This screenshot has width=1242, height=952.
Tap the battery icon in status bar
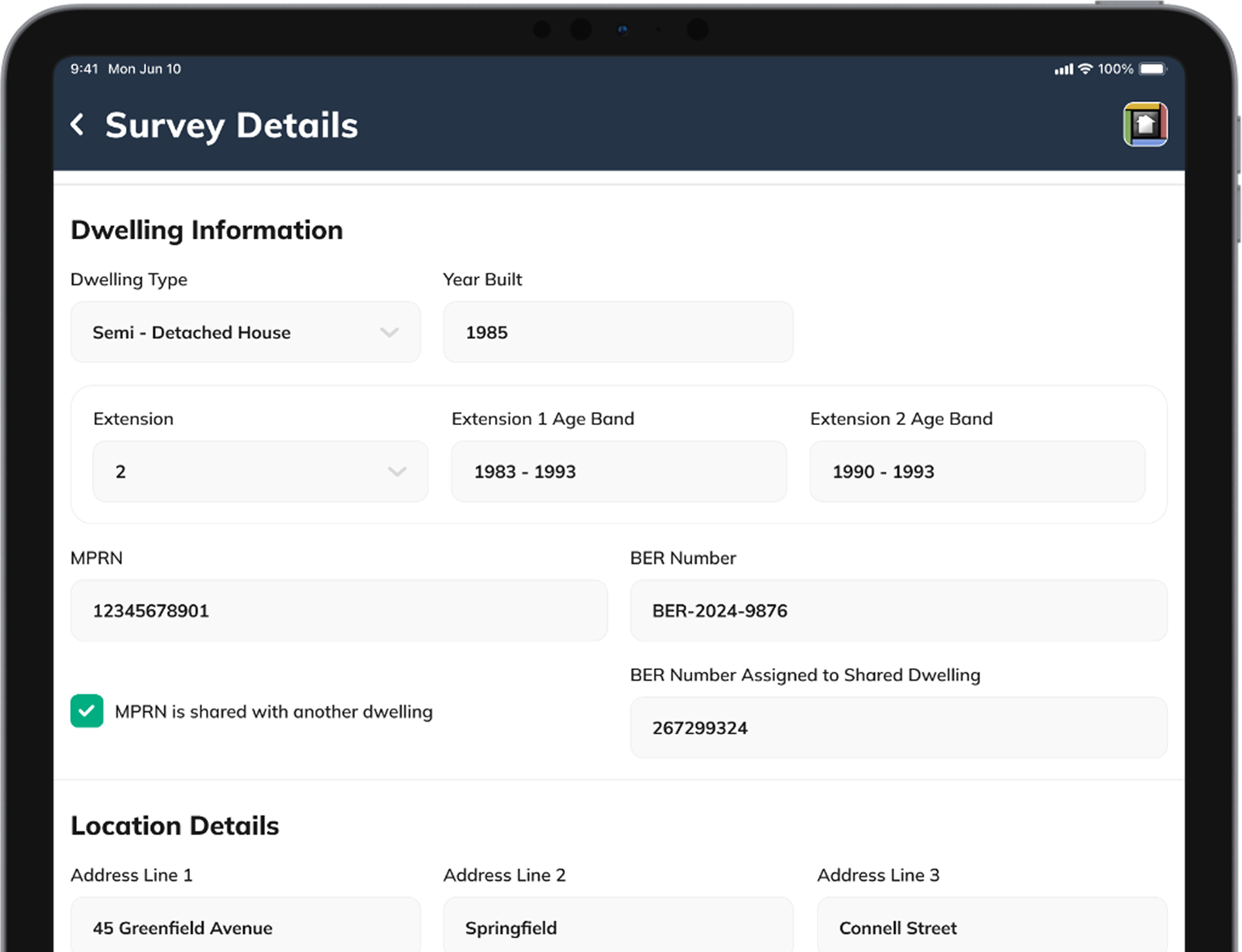[x=1152, y=69]
